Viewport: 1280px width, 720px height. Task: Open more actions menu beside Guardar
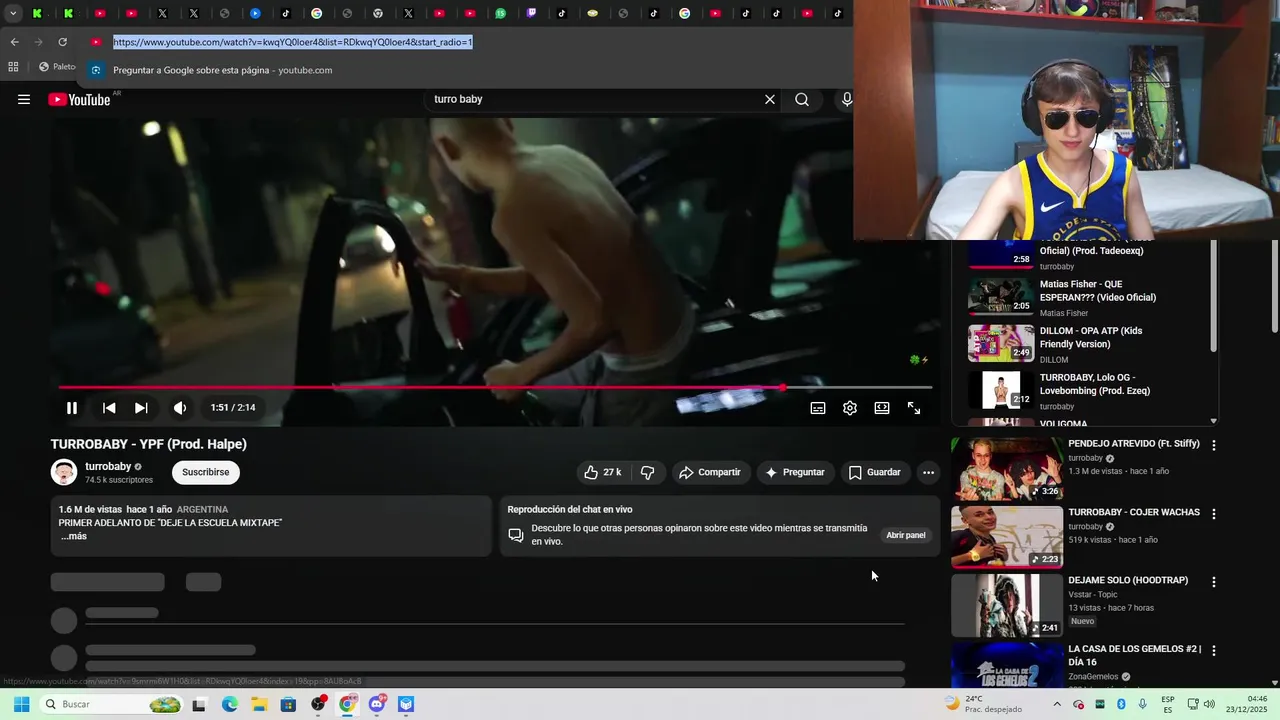point(928,472)
